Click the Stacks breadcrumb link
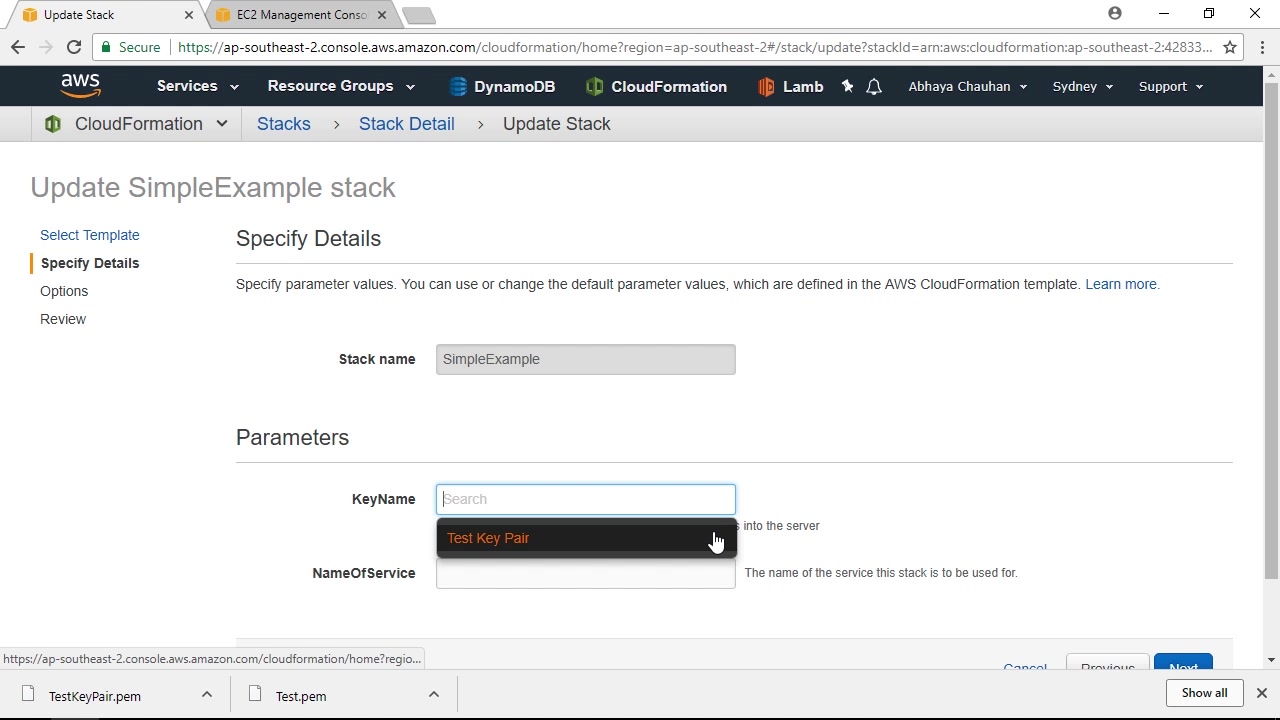This screenshot has height=720, width=1280. click(x=284, y=124)
